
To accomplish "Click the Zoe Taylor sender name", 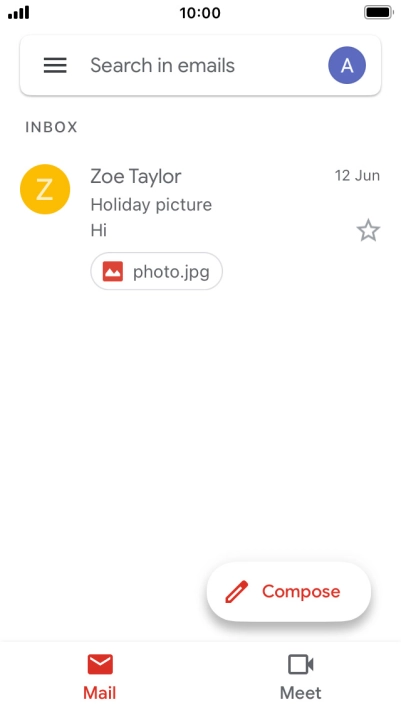I will tap(136, 176).
